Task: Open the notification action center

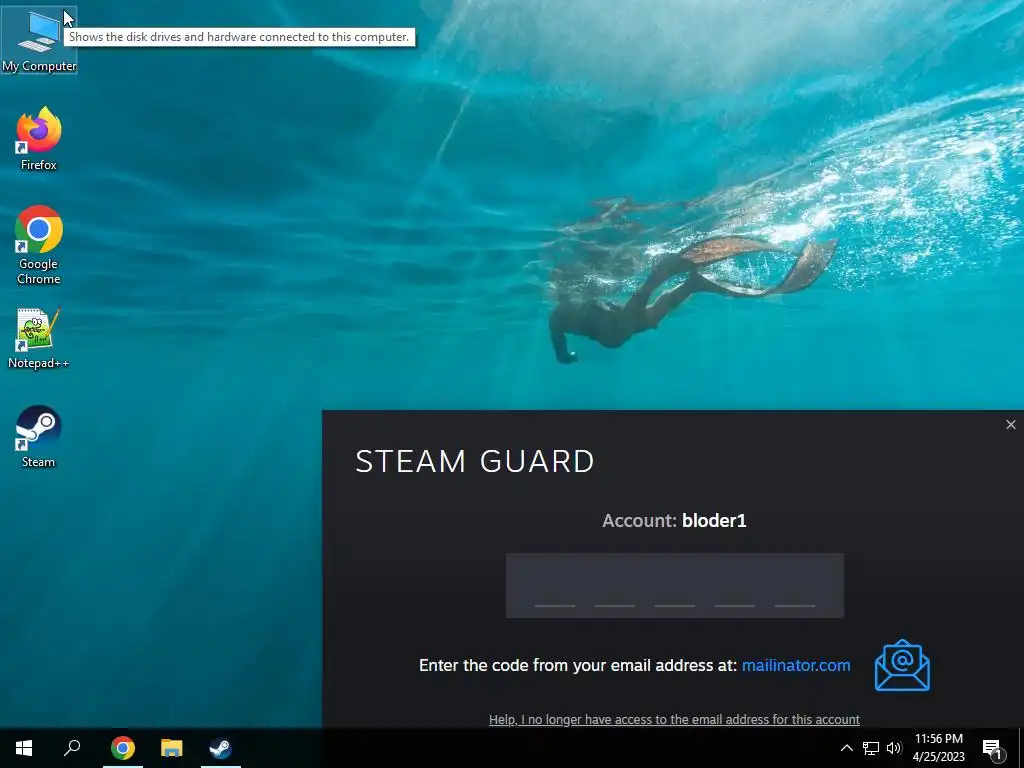Action: [x=993, y=748]
